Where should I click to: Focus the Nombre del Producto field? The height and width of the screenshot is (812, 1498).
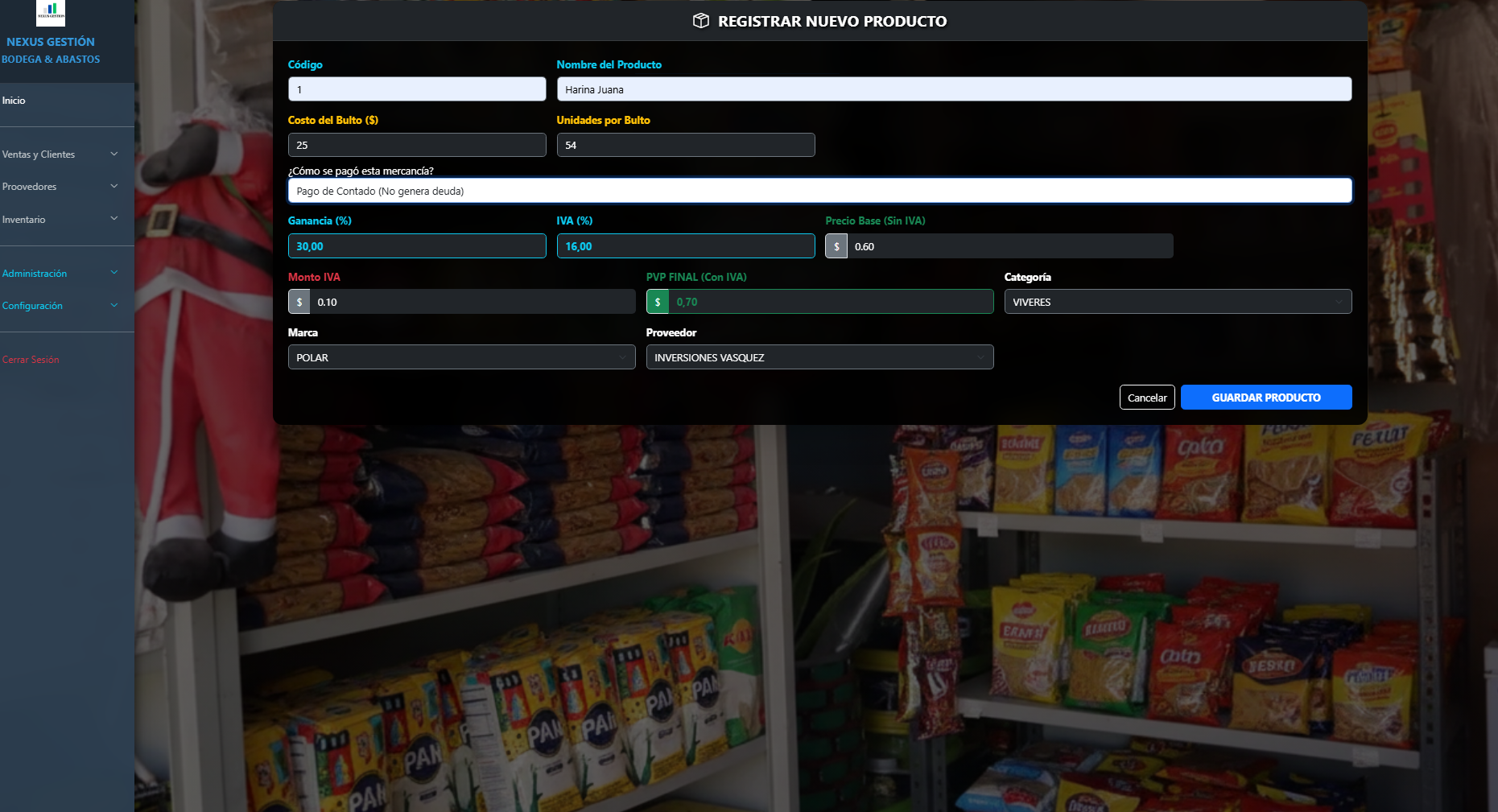tap(954, 89)
